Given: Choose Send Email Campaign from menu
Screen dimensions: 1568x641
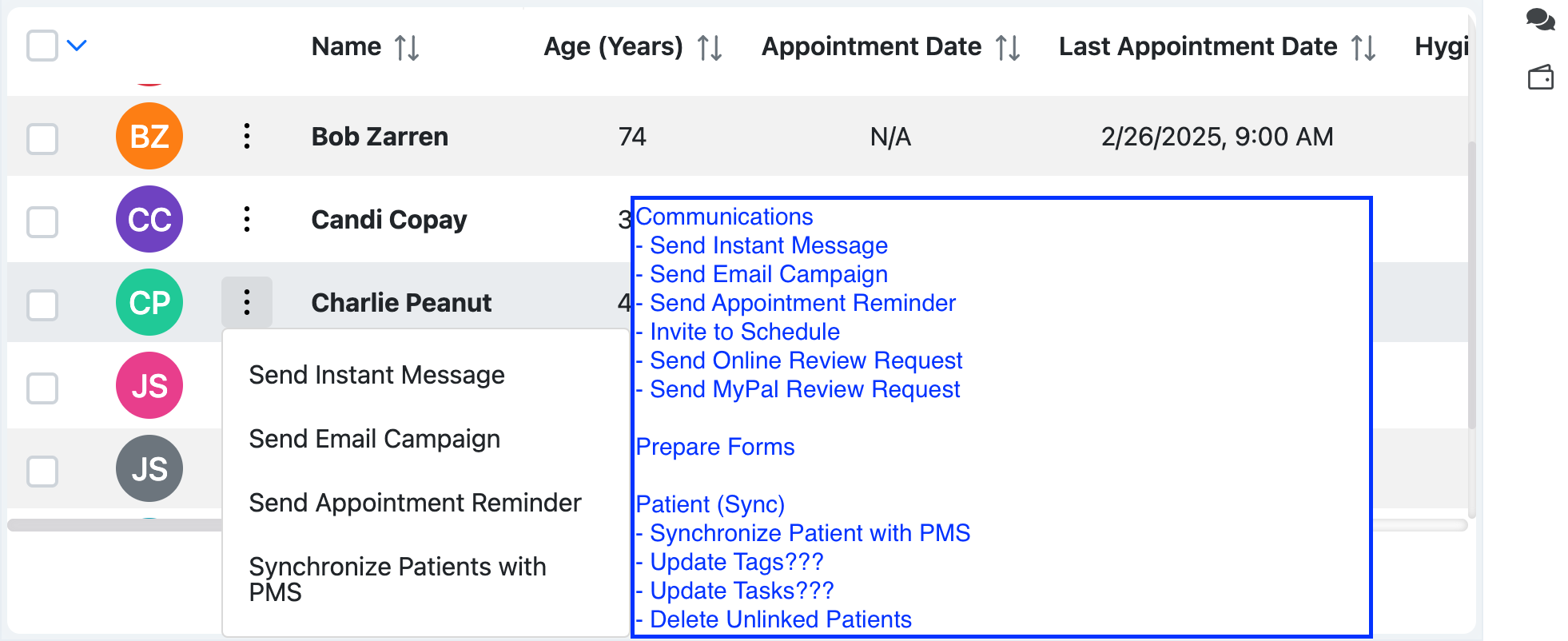Looking at the screenshot, I should click(x=374, y=439).
